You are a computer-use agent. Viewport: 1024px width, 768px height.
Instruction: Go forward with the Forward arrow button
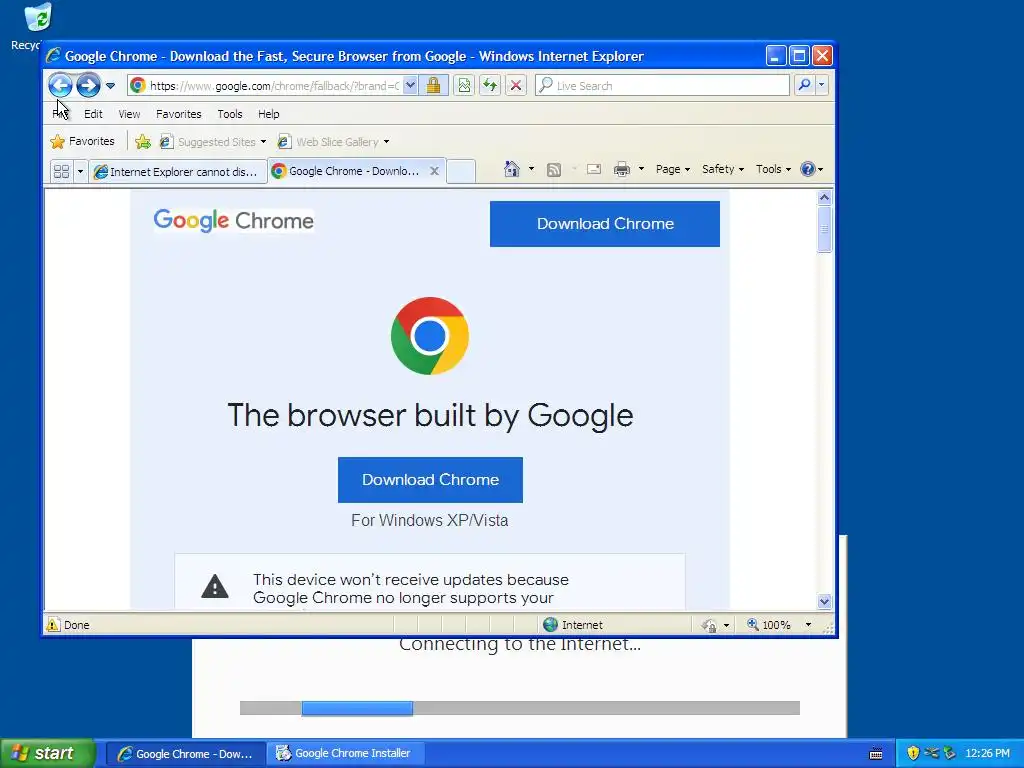(88, 85)
